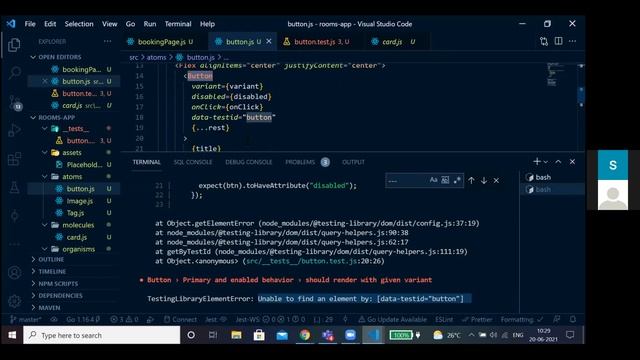Image resolution: width=640 pixels, height=360 pixels.
Task: Click Explorer panel more actions ellipsis
Action: tap(107, 41)
